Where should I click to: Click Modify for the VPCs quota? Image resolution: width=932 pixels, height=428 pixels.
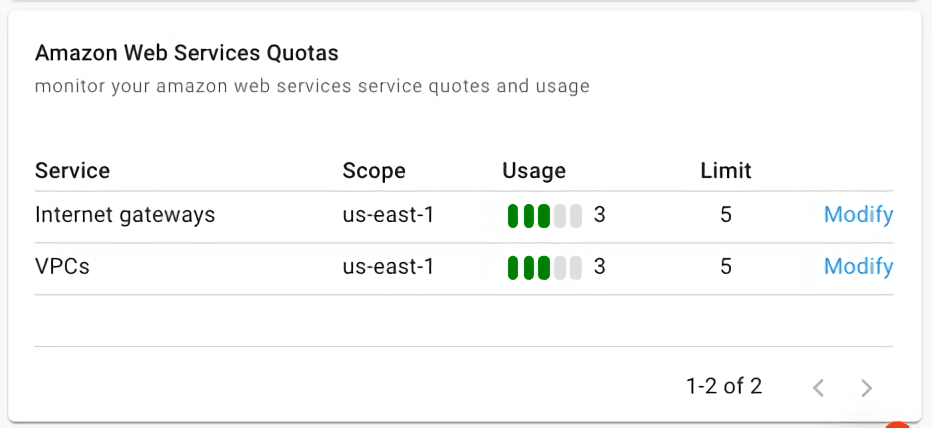pyautogui.click(x=858, y=267)
